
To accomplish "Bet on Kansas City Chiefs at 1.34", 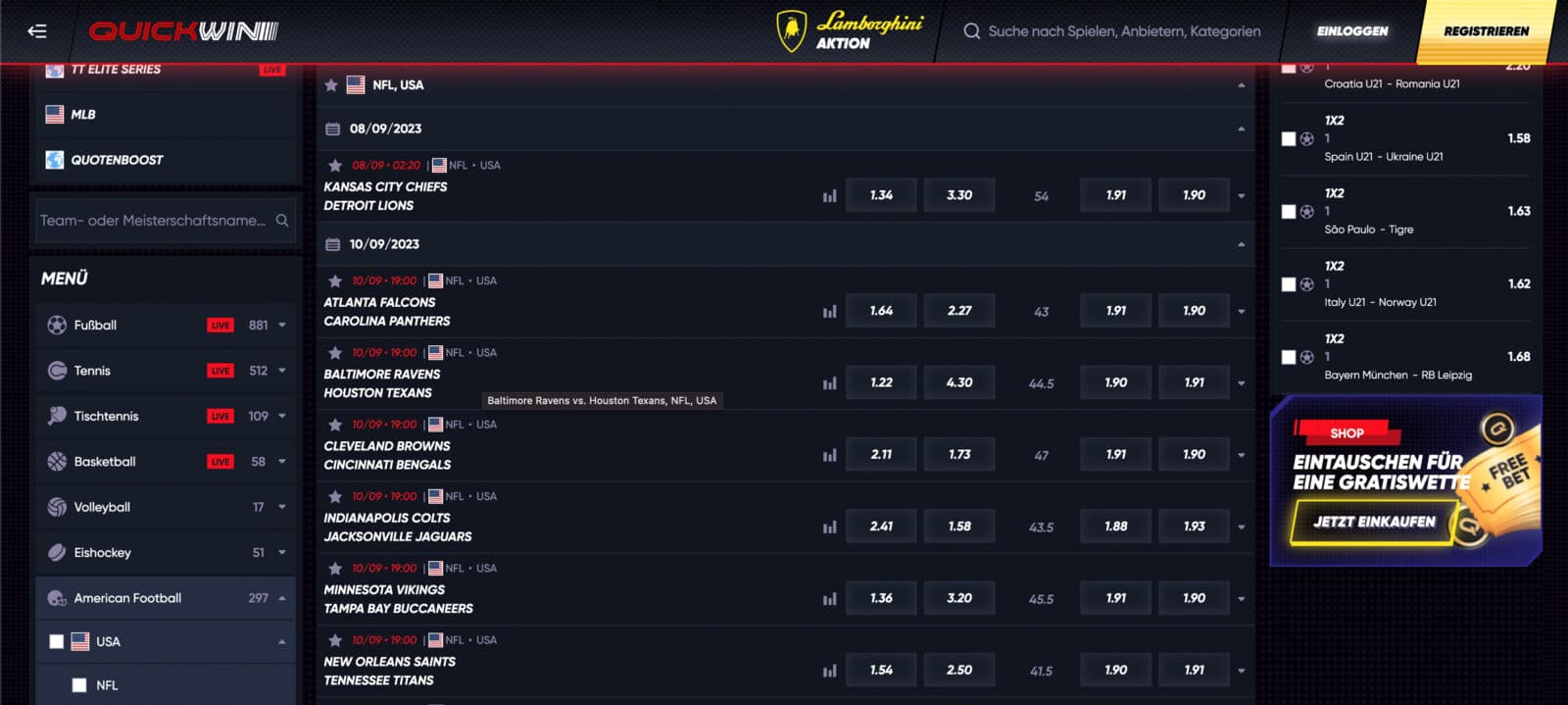I will pyautogui.click(x=881, y=195).
